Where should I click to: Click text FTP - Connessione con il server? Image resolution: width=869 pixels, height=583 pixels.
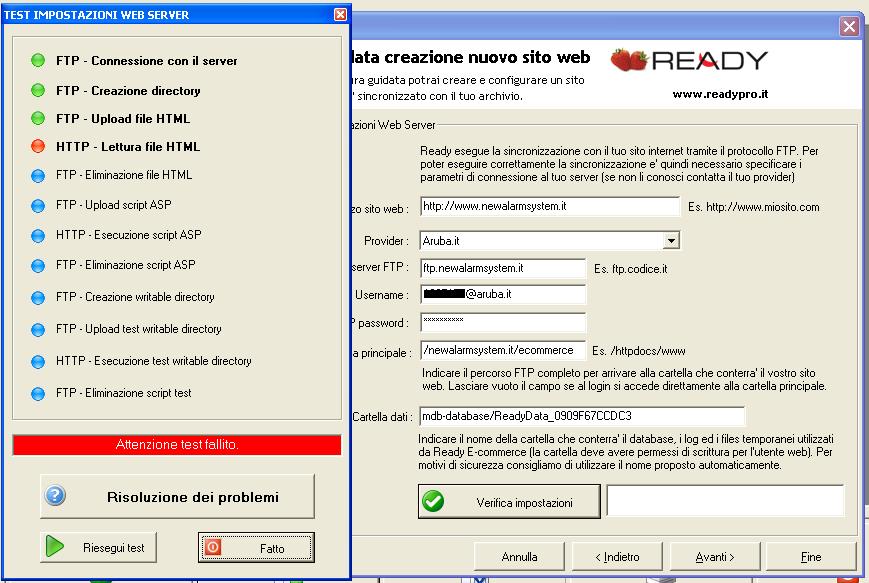146,61
